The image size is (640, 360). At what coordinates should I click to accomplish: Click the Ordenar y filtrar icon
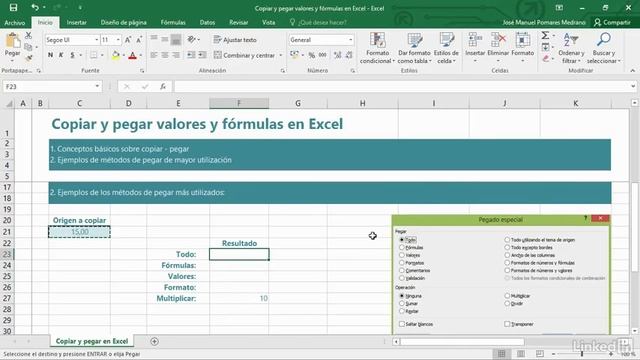tap(571, 40)
